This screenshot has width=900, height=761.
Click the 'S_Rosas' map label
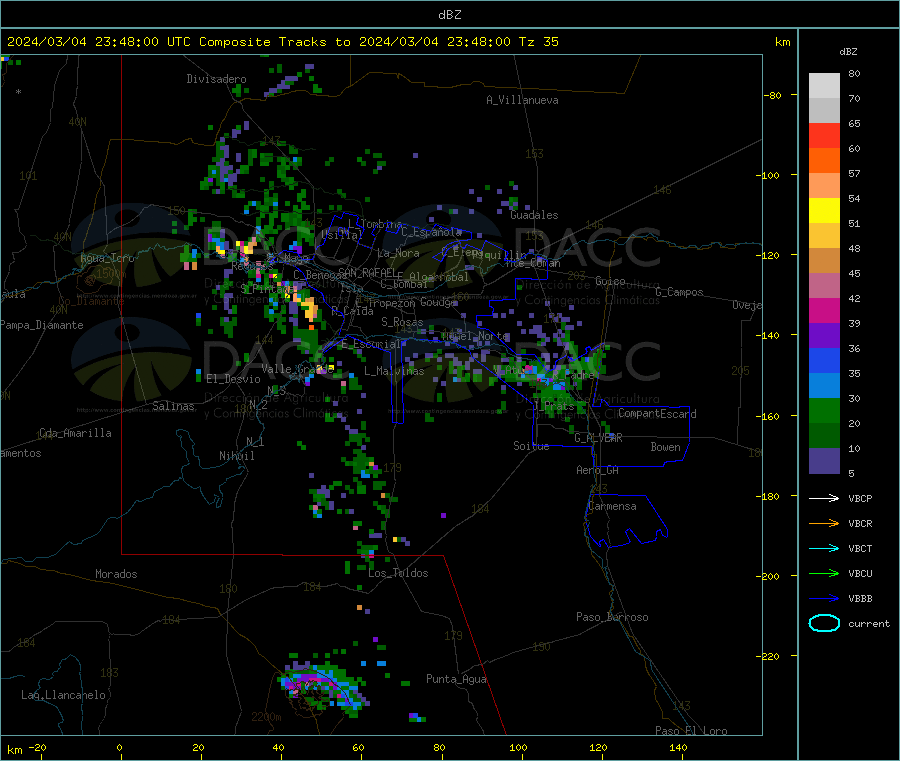point(402,322)
